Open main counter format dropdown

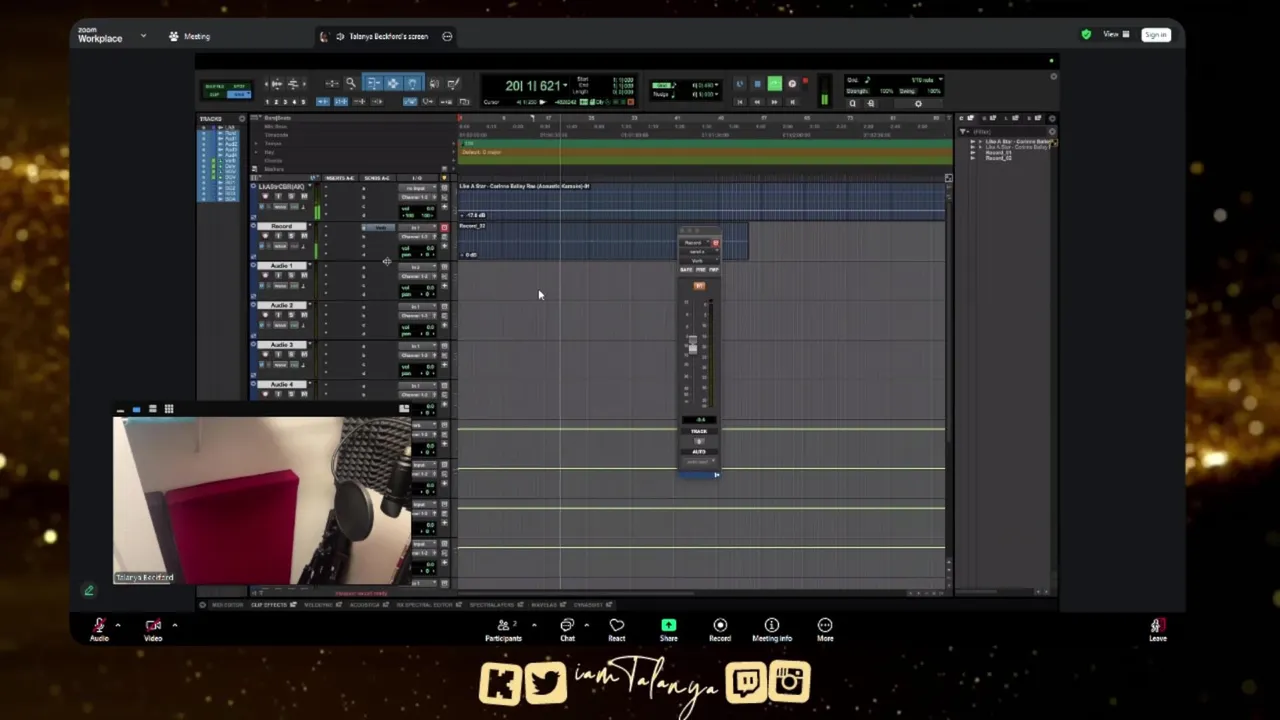pyautogui.click(x=565, y=85)
